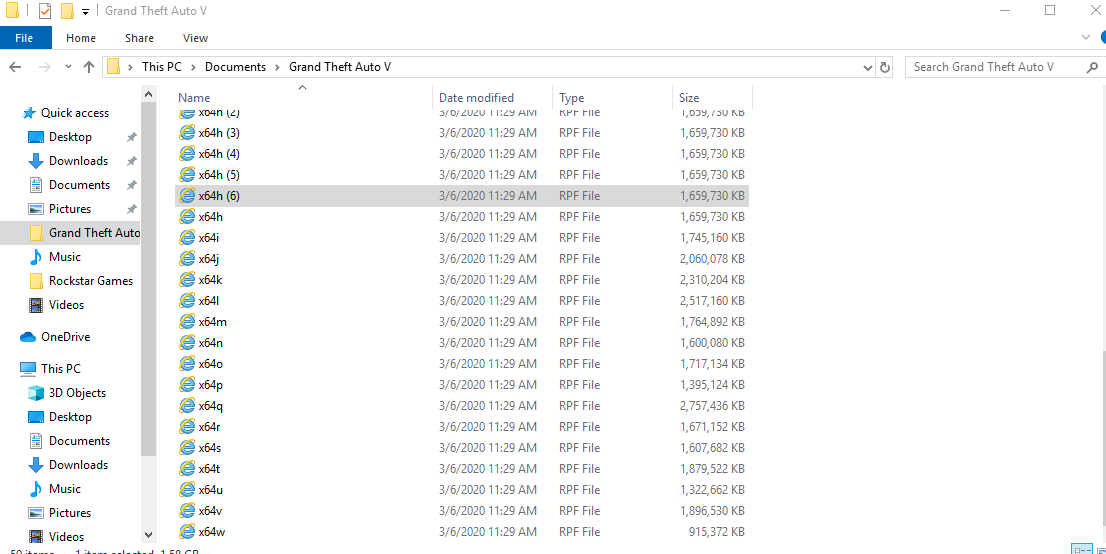Open Rockstar Games folder in sidebar

(x=90, y=281)
